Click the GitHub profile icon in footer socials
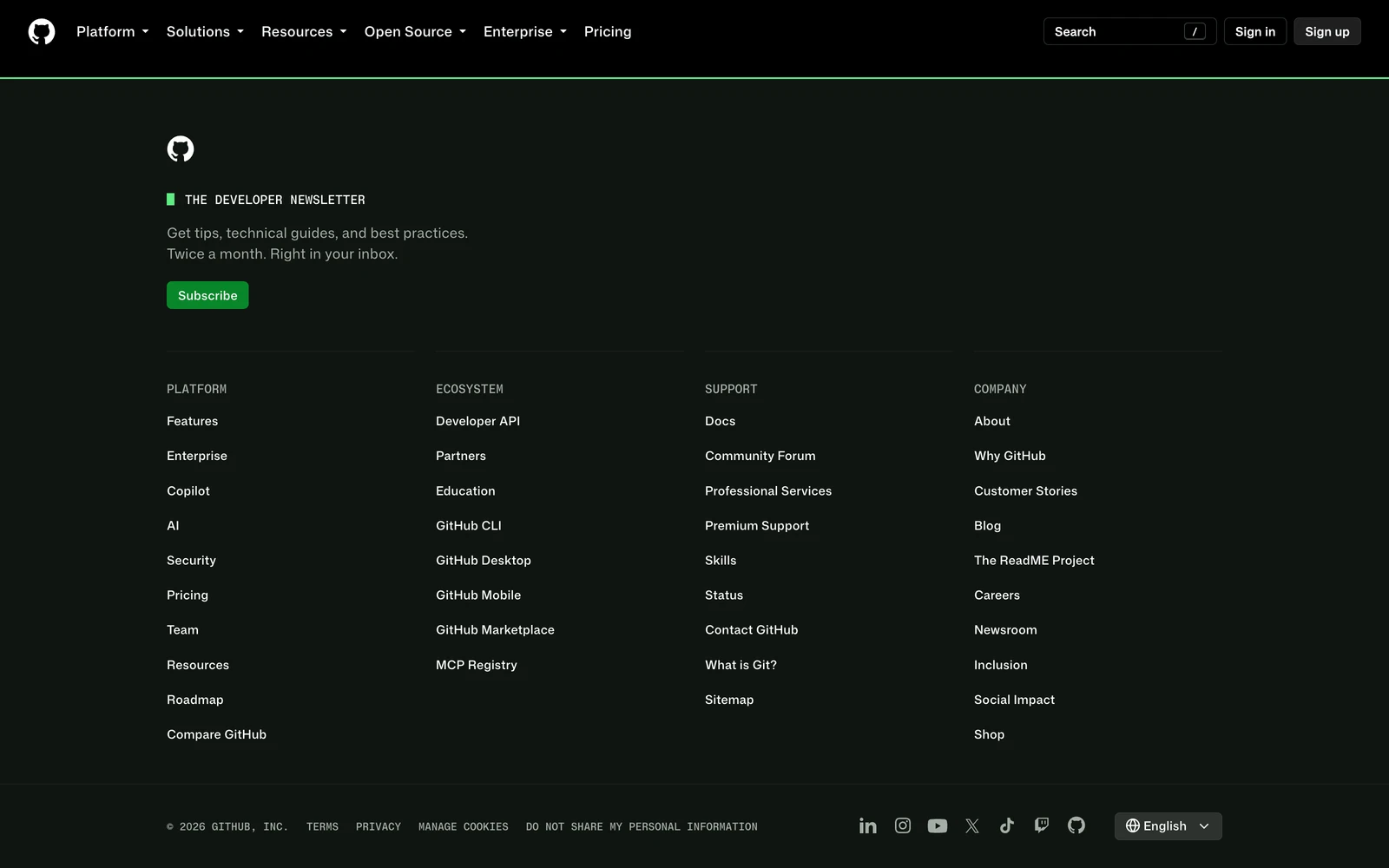 tap(1076, 825)
